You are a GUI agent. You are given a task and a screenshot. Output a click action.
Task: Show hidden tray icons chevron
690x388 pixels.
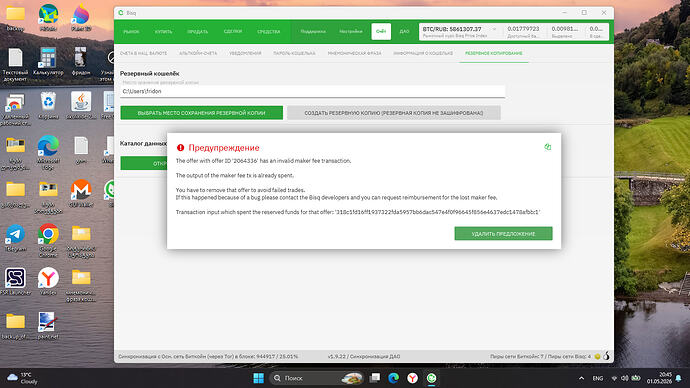pos(581,378)
